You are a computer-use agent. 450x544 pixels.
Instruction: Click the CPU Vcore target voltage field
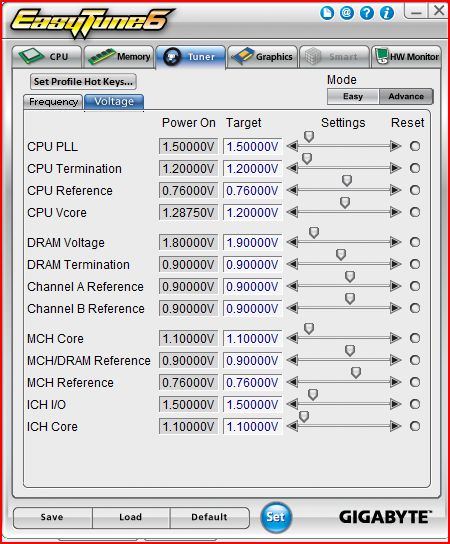253,212
